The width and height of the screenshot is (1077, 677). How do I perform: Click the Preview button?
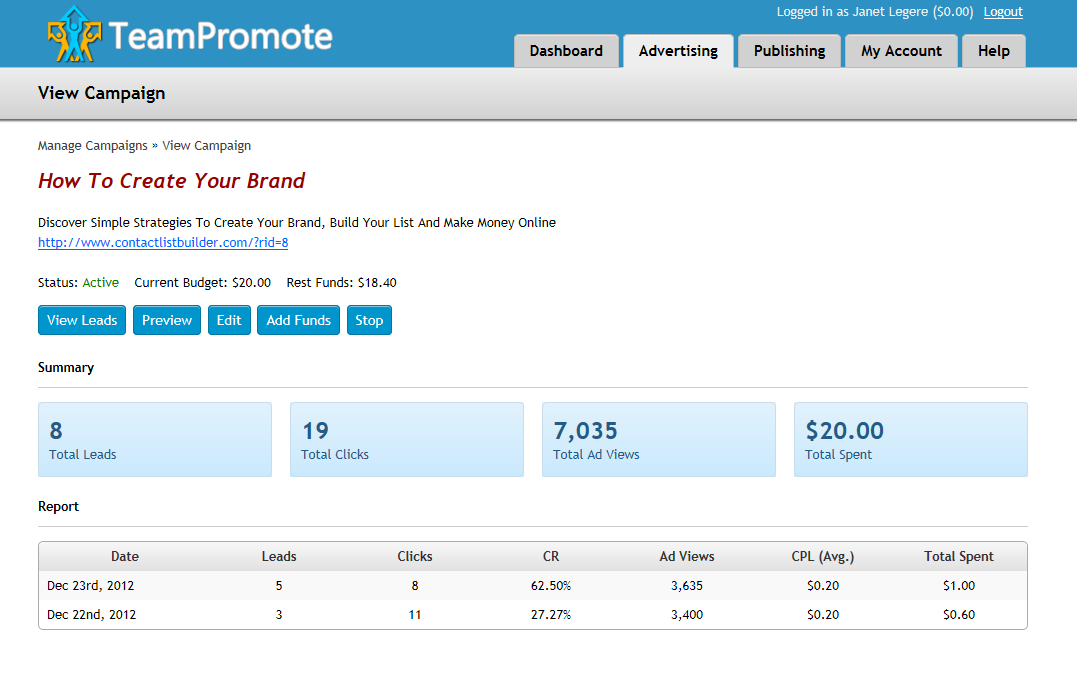pyautogui.click(x=167, y=320)
